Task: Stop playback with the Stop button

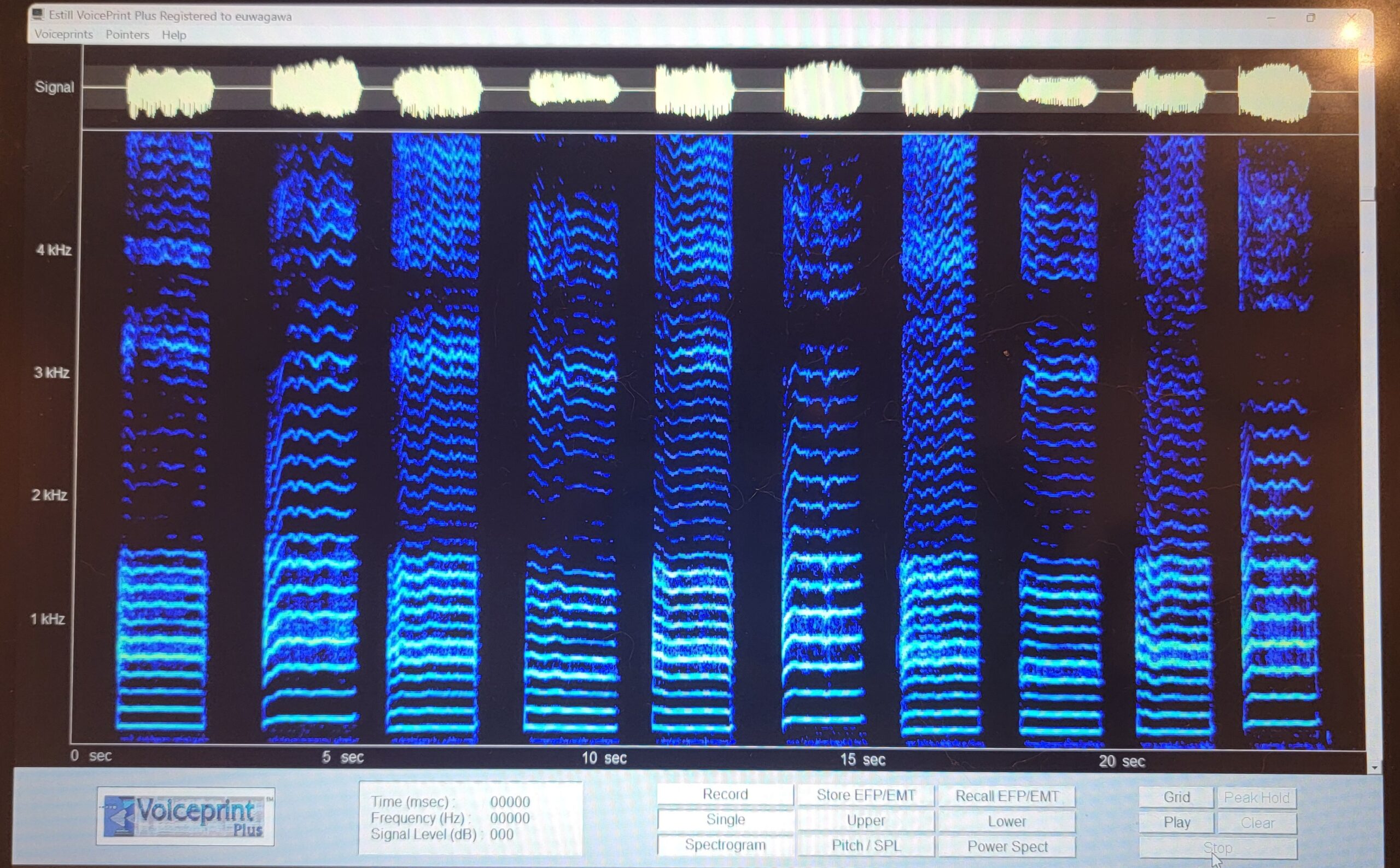Action: point(1217,848)
